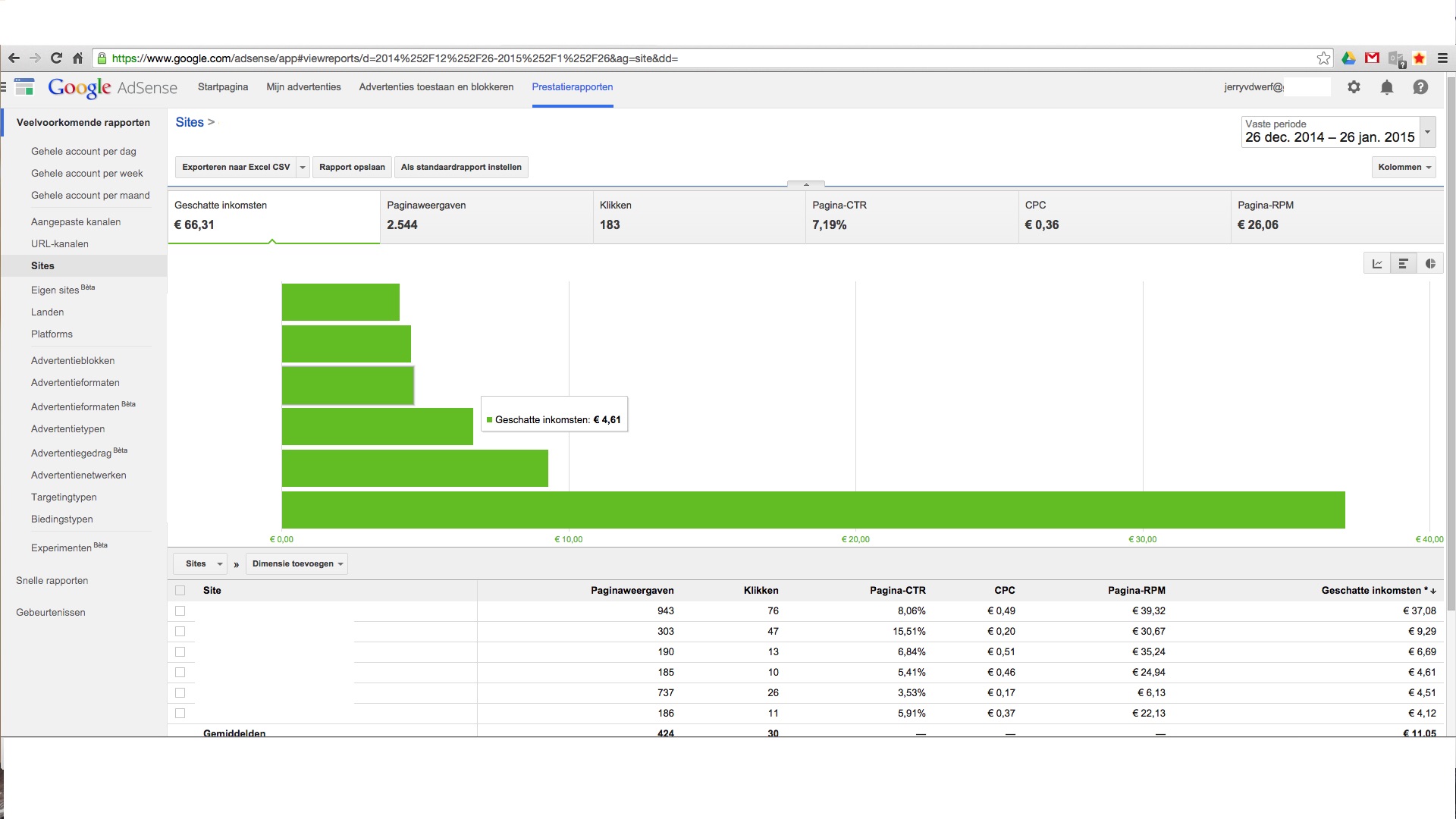Image resolution: width=1456 pixels, height=819 pixels.
Task: Open export format dropdown arrow
Action: pos(303,168)
